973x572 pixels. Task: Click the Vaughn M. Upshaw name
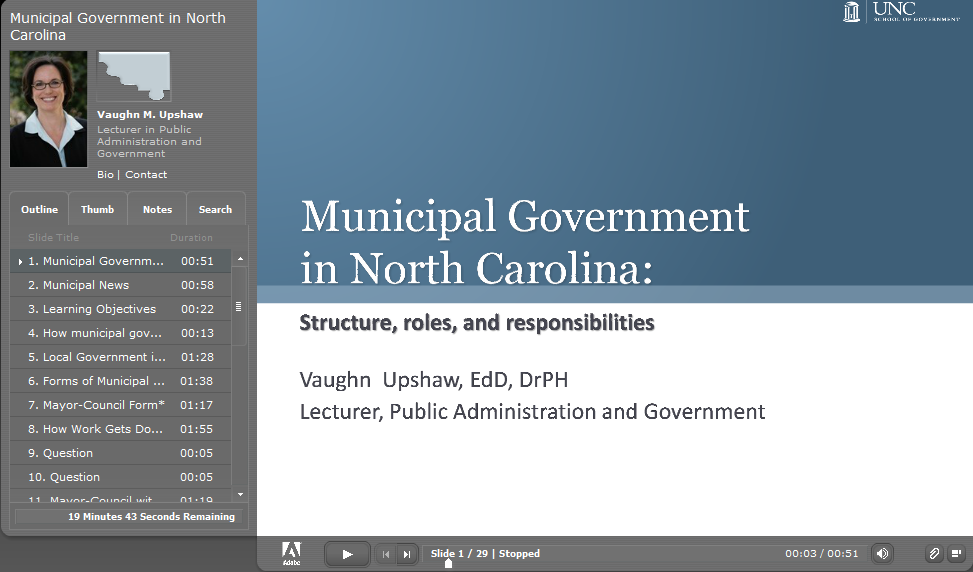click(x=150, y=115)
